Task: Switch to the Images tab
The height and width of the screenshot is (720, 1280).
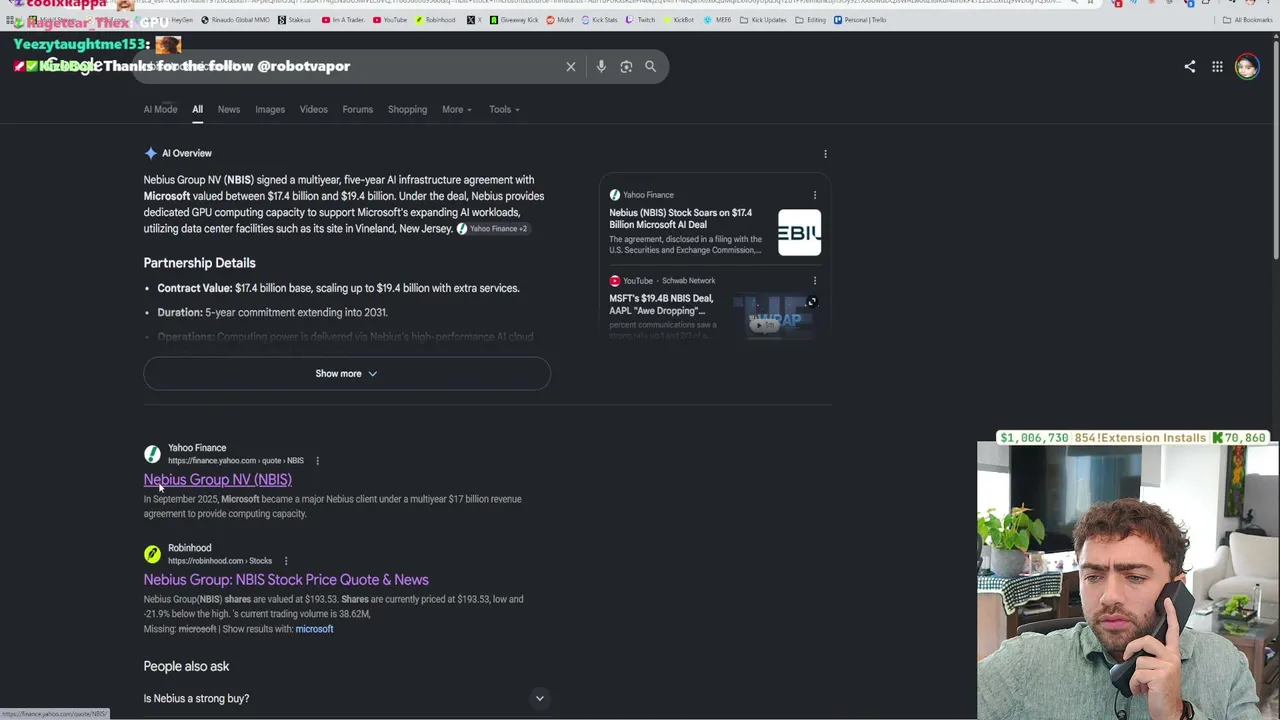Action: coord(270,110)
